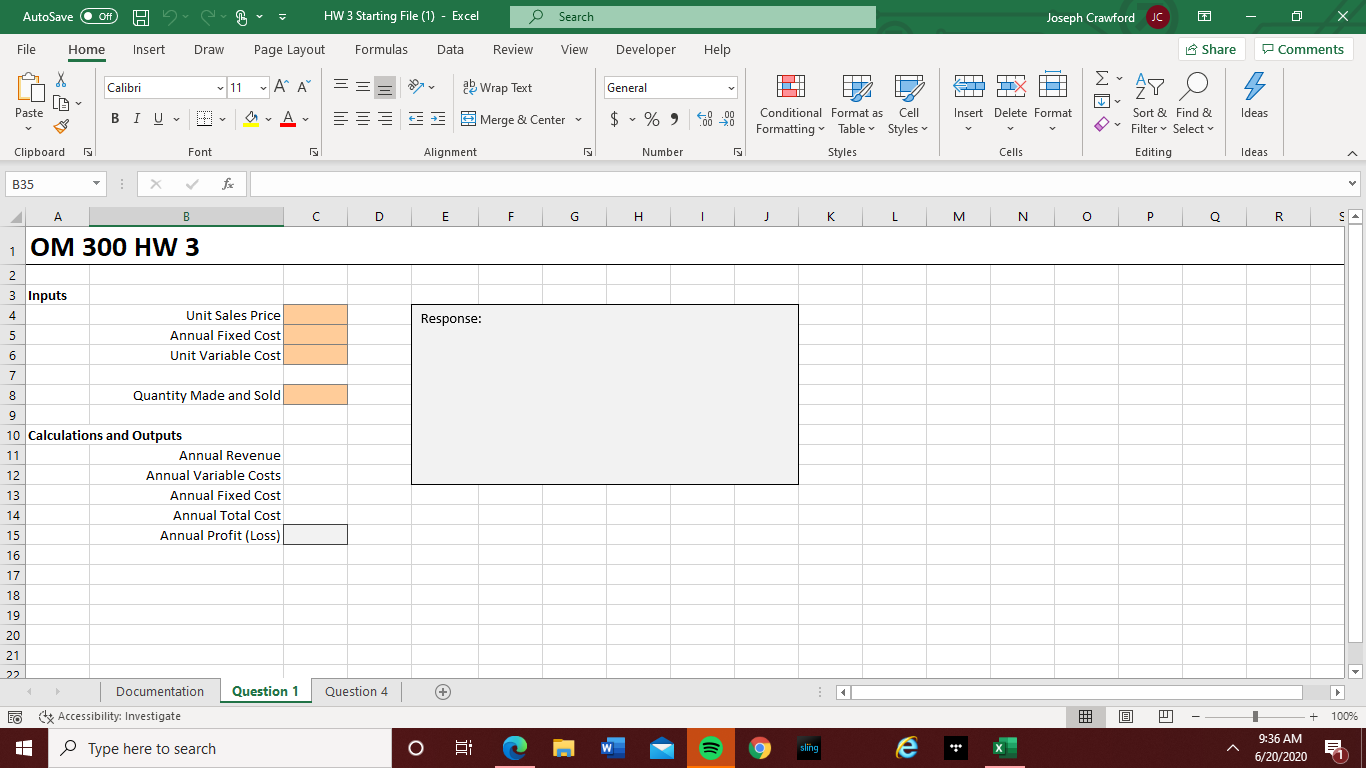Toggle Underline formatting
Screen dimensions: 1366x768
157,119
